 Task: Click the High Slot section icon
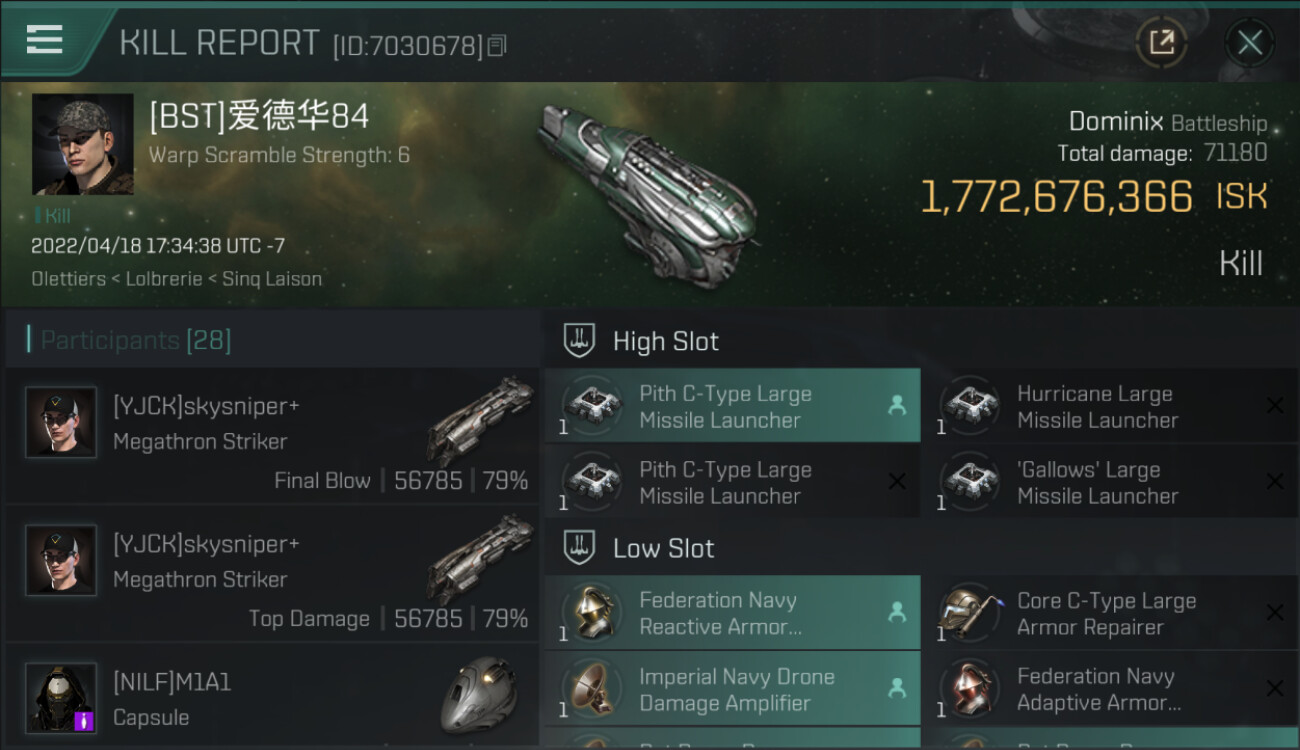pos(580,341)
